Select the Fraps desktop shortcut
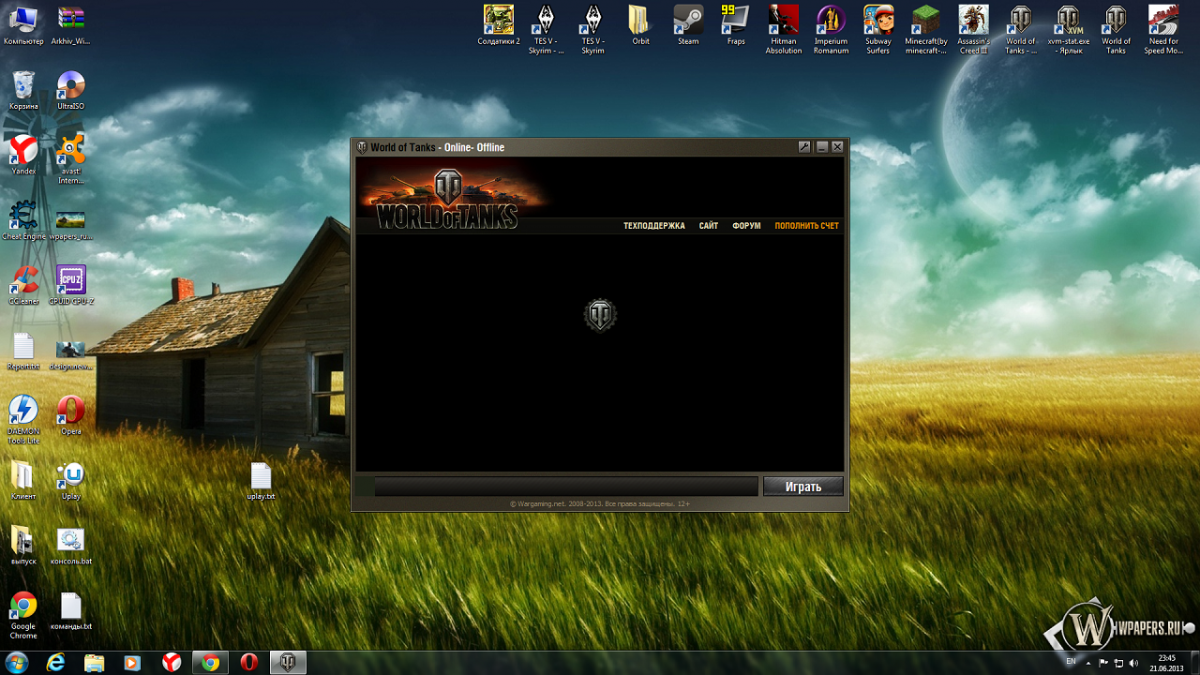Image resolution: width=1200 pixels, height=675 pixels. (x=735, y=25)
